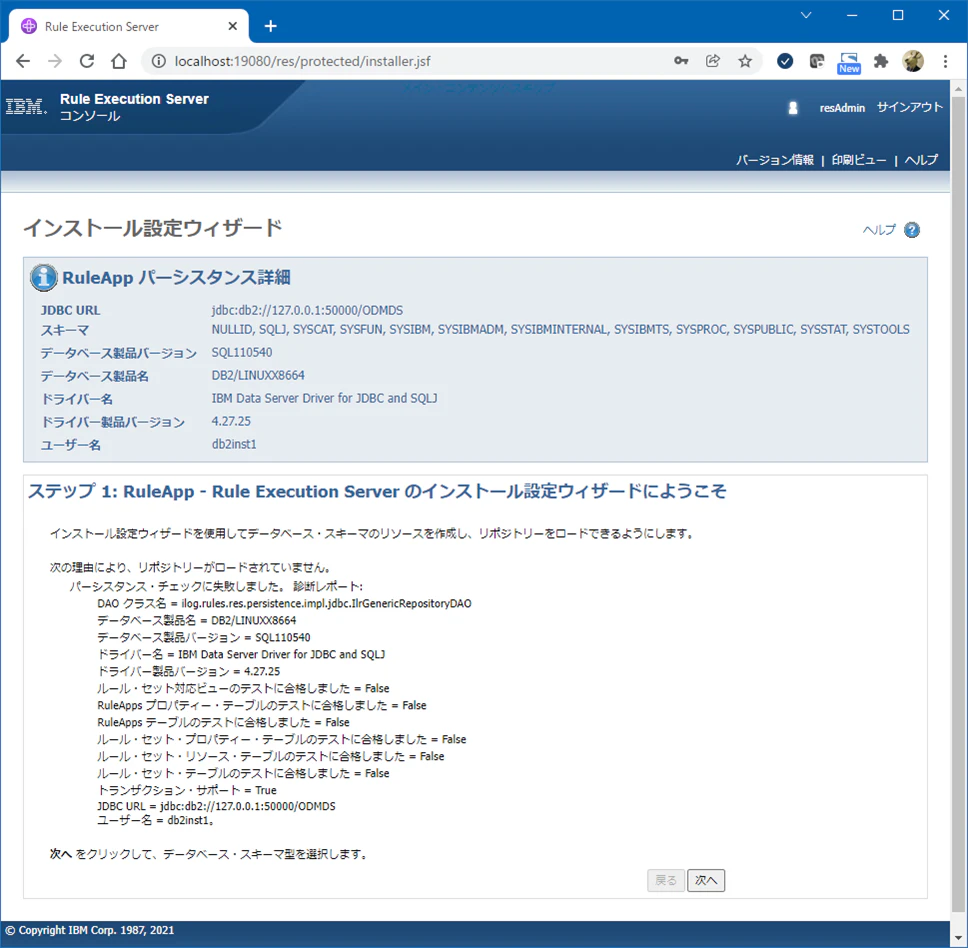The height and width of the screenshot is (948, 968).
Task: Click the resAdmin username text
Action: 842,108
